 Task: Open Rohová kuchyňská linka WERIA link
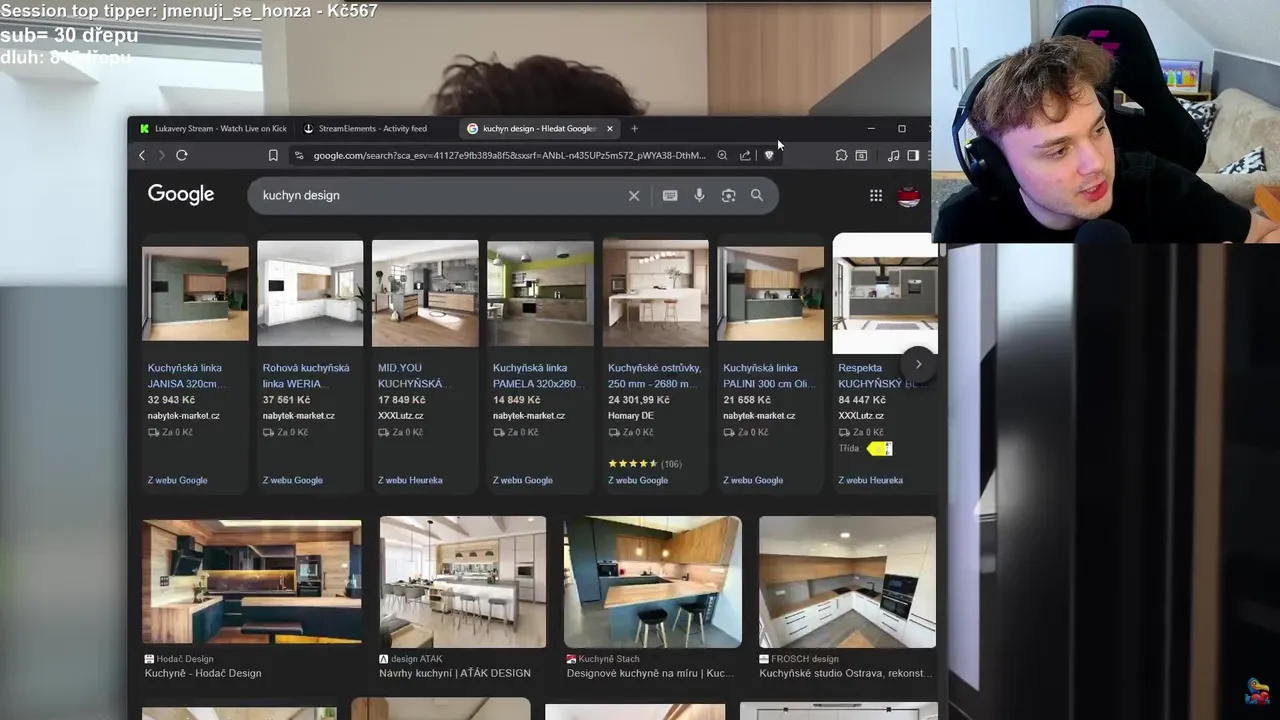[x=306, y=376]
